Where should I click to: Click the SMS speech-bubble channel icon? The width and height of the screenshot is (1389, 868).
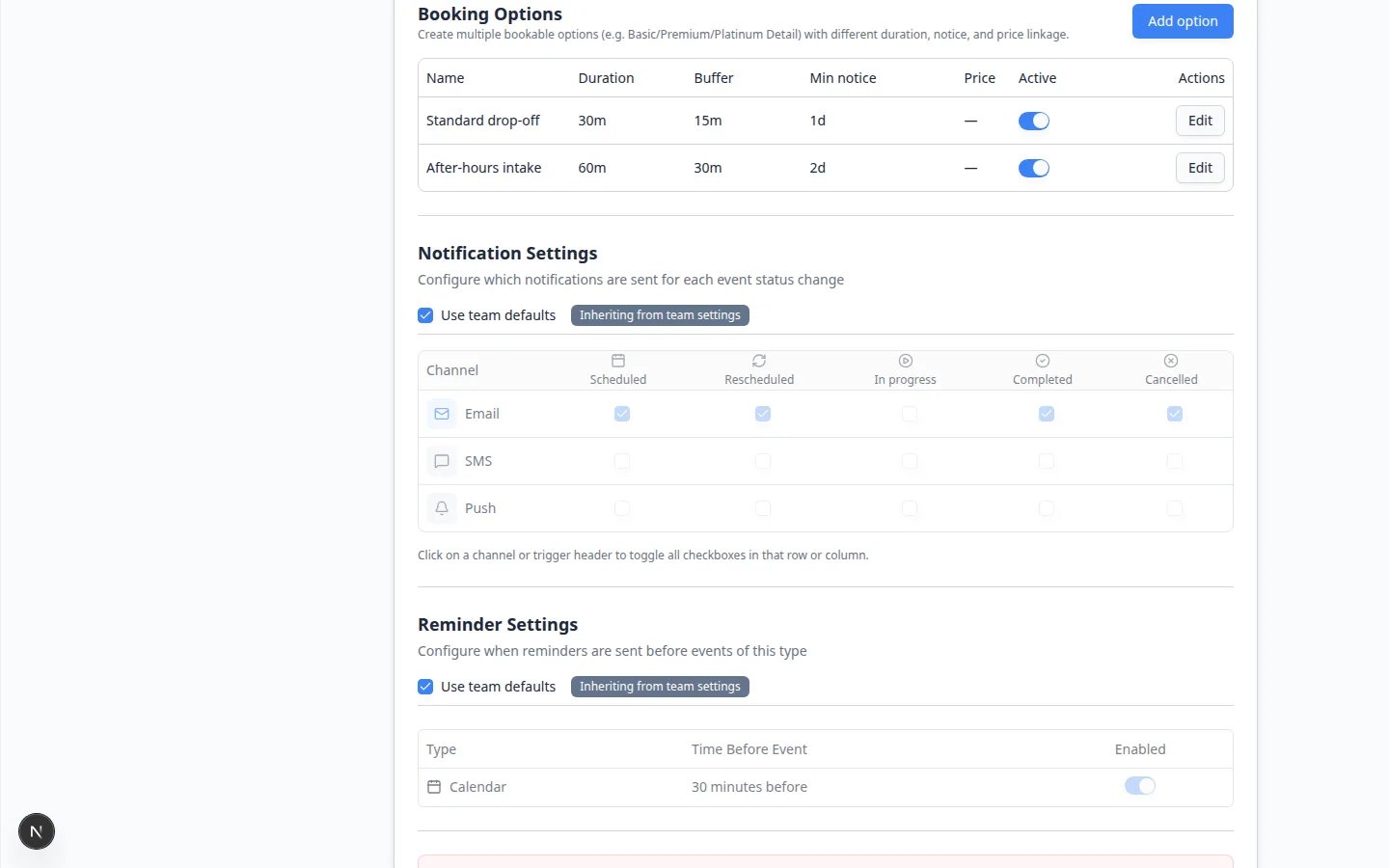(x=442, y=461)
